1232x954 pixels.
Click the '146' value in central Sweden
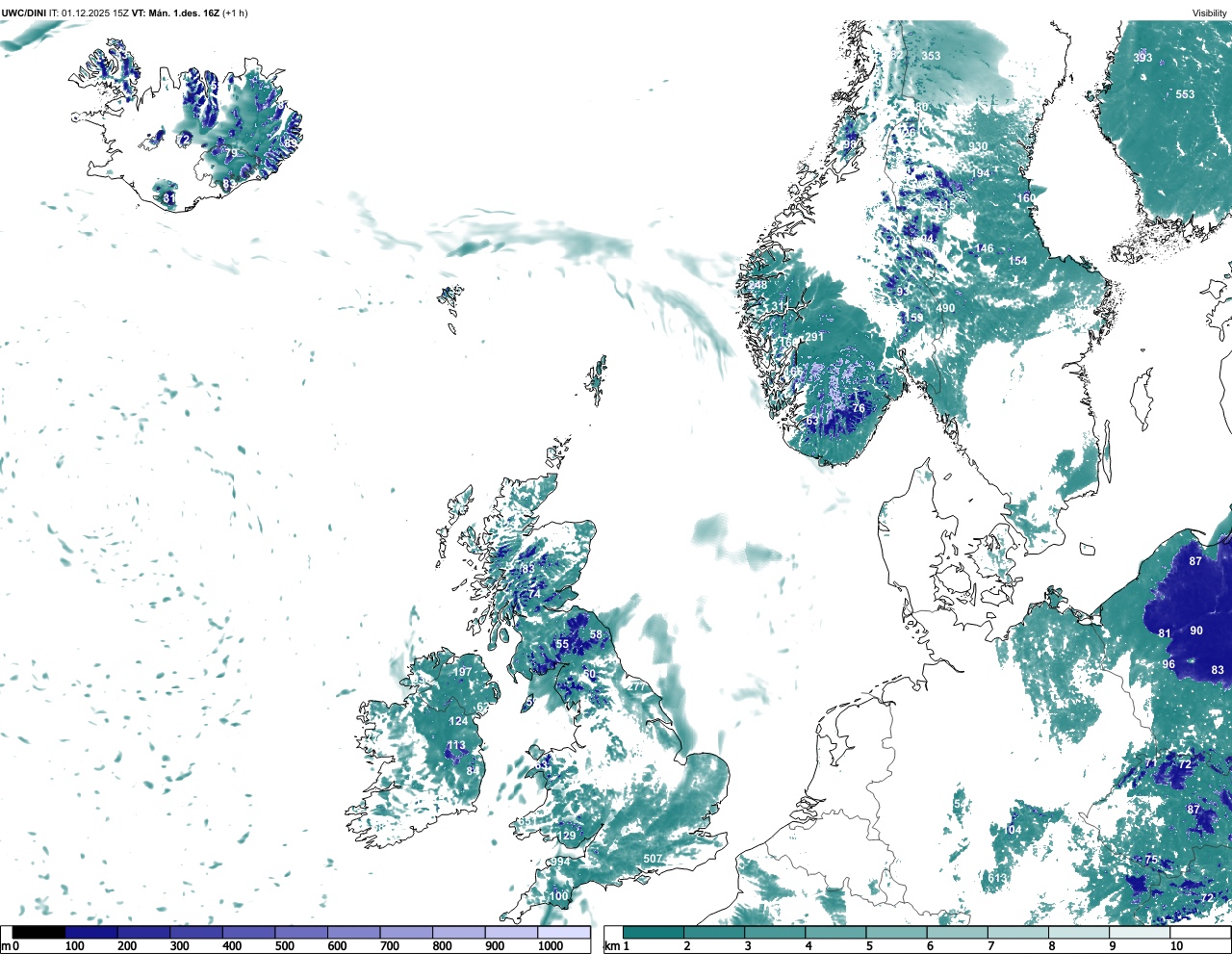pos(984,248)
